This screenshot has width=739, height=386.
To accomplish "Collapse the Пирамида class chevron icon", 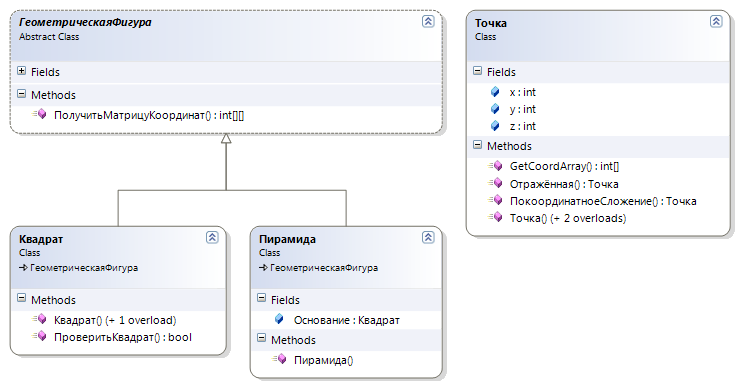I will pyautogui.click(x=428, y=237).
